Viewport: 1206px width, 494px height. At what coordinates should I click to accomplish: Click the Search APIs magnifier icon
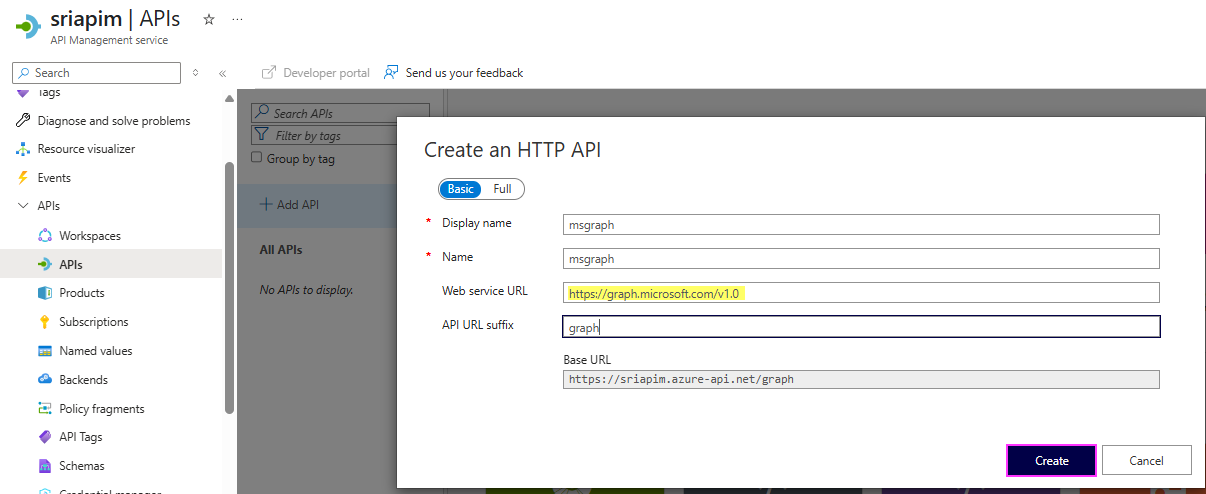tap(262, 113)
